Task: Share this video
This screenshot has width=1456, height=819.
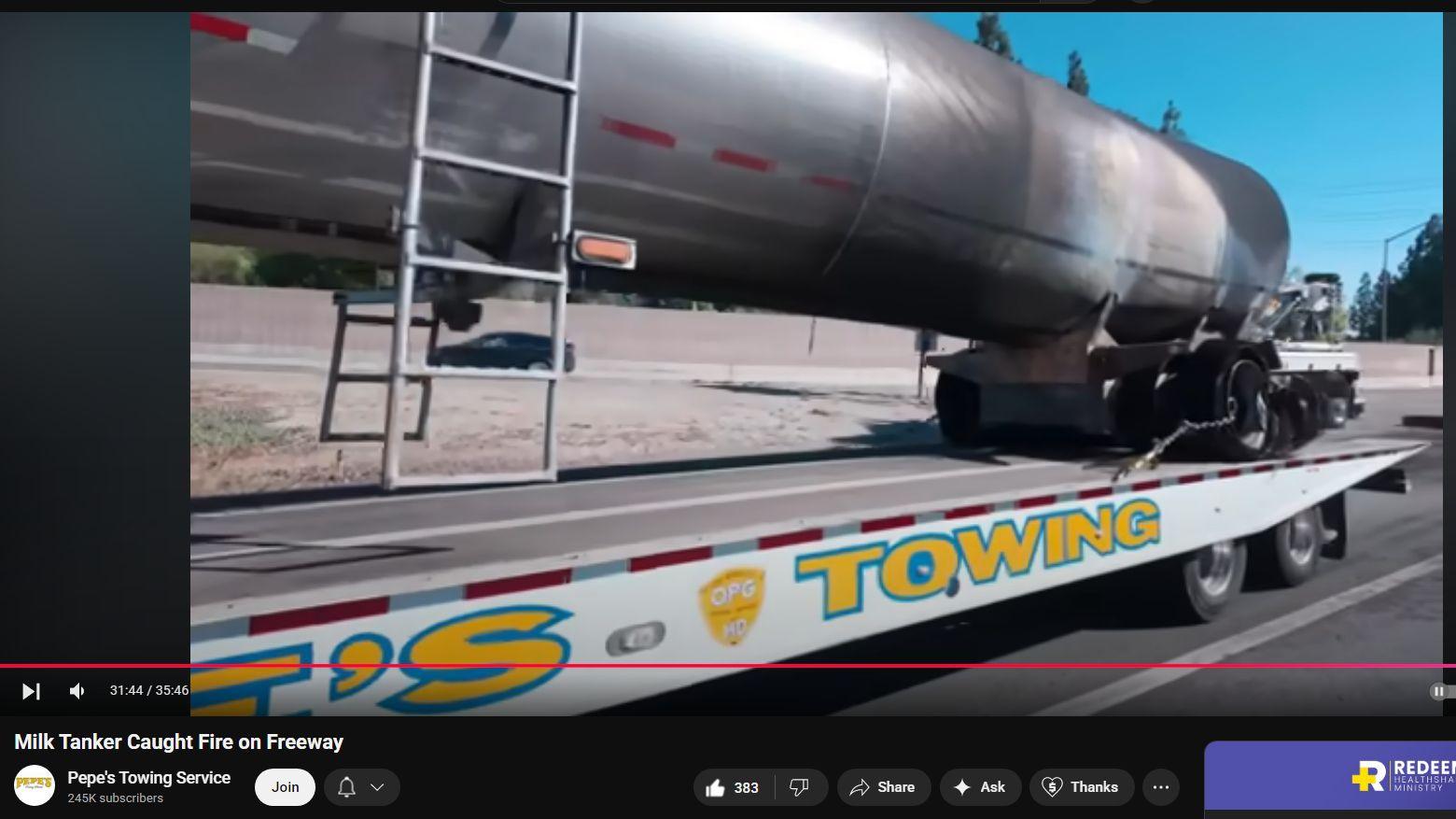Action: [x=883, y=787]
